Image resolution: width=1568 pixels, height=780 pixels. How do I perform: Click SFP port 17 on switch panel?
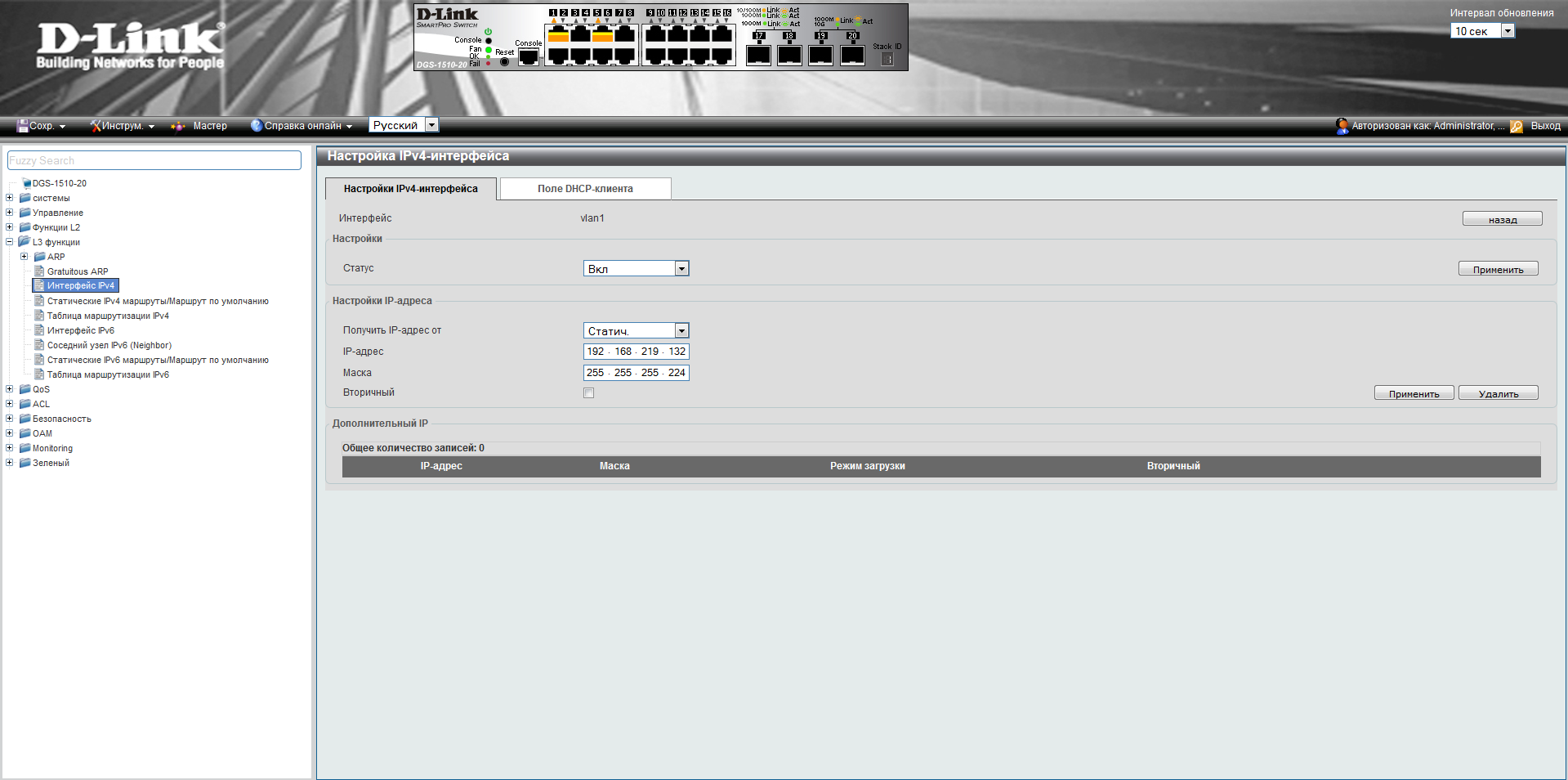point(758,55)
